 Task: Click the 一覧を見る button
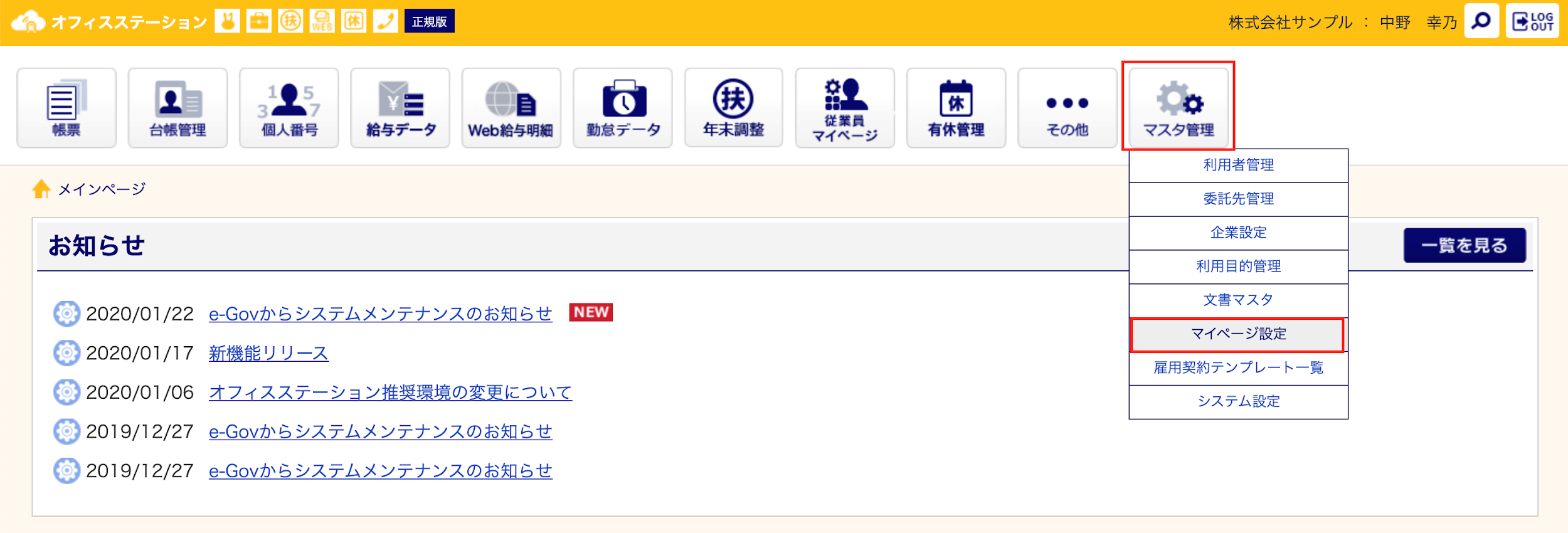pos(1465,245)
